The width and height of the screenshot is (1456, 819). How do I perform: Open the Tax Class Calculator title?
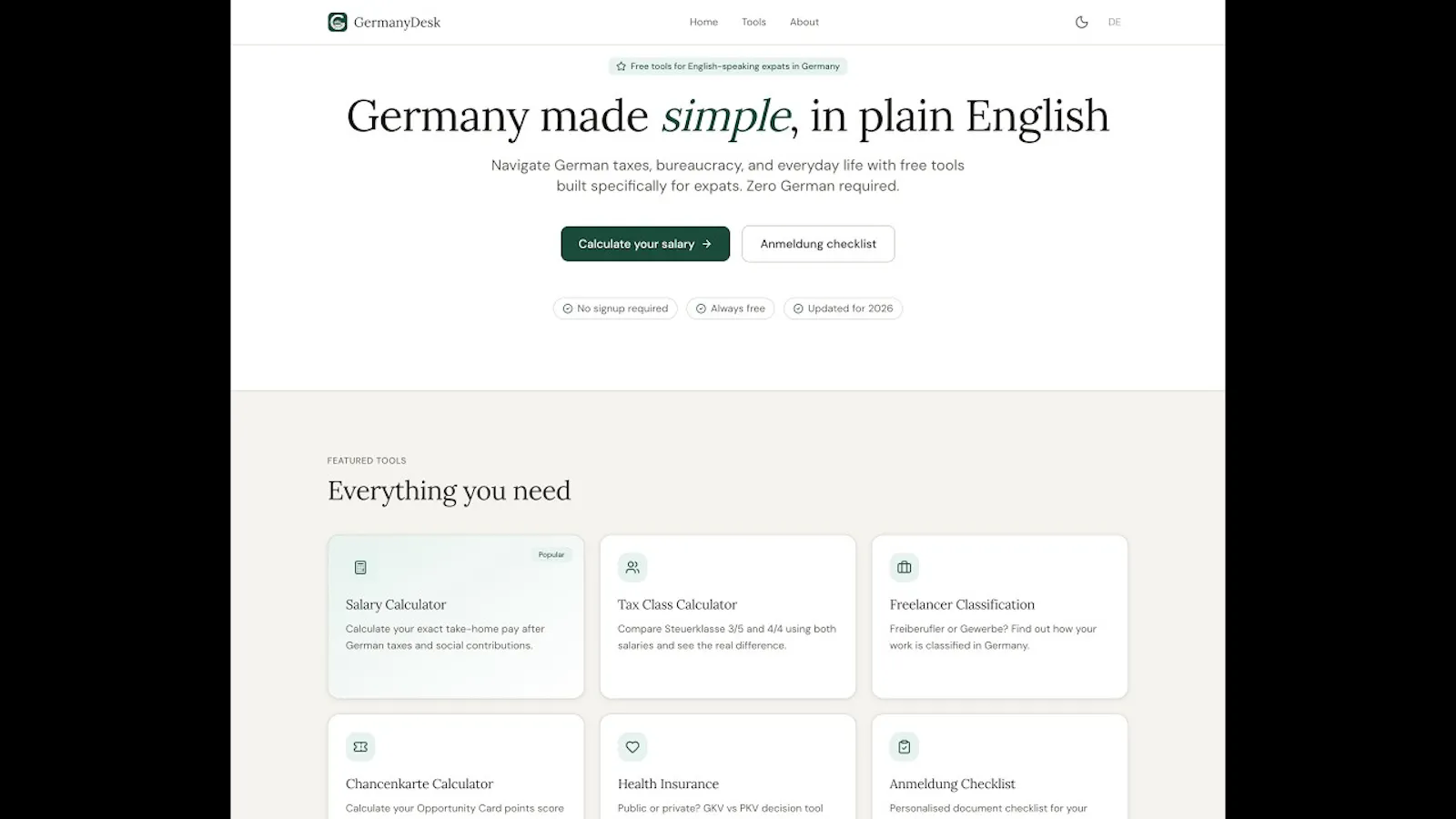[677, 604]
